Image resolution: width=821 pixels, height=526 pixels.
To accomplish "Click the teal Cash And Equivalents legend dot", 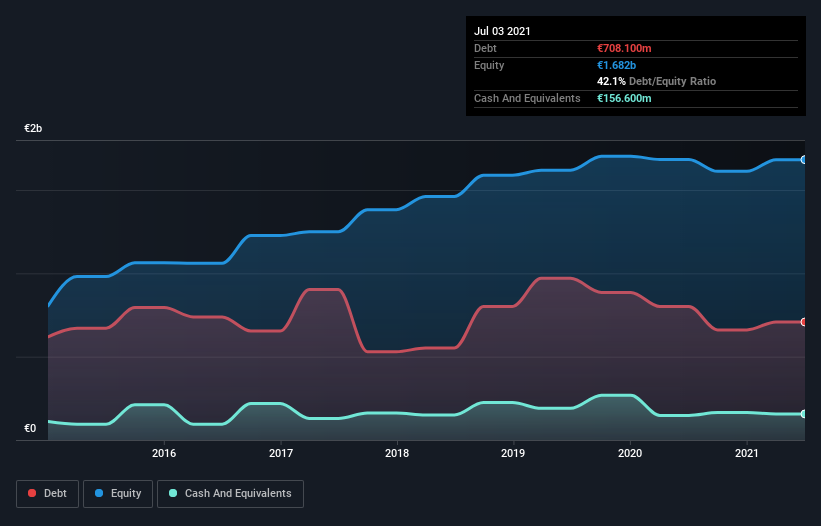I will pyautogui.click(x=173, y=493).
